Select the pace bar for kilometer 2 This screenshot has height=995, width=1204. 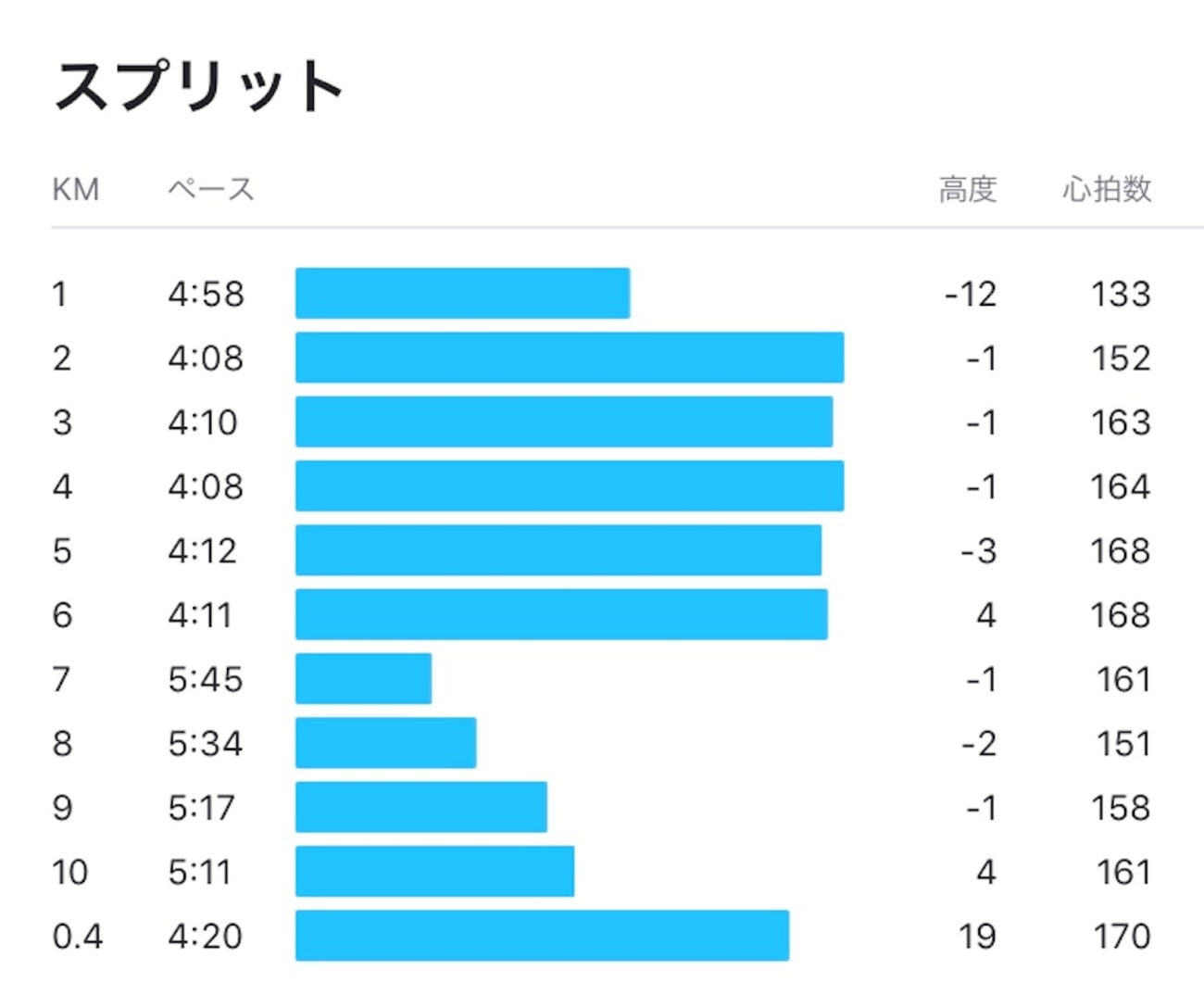pos(570,358)
